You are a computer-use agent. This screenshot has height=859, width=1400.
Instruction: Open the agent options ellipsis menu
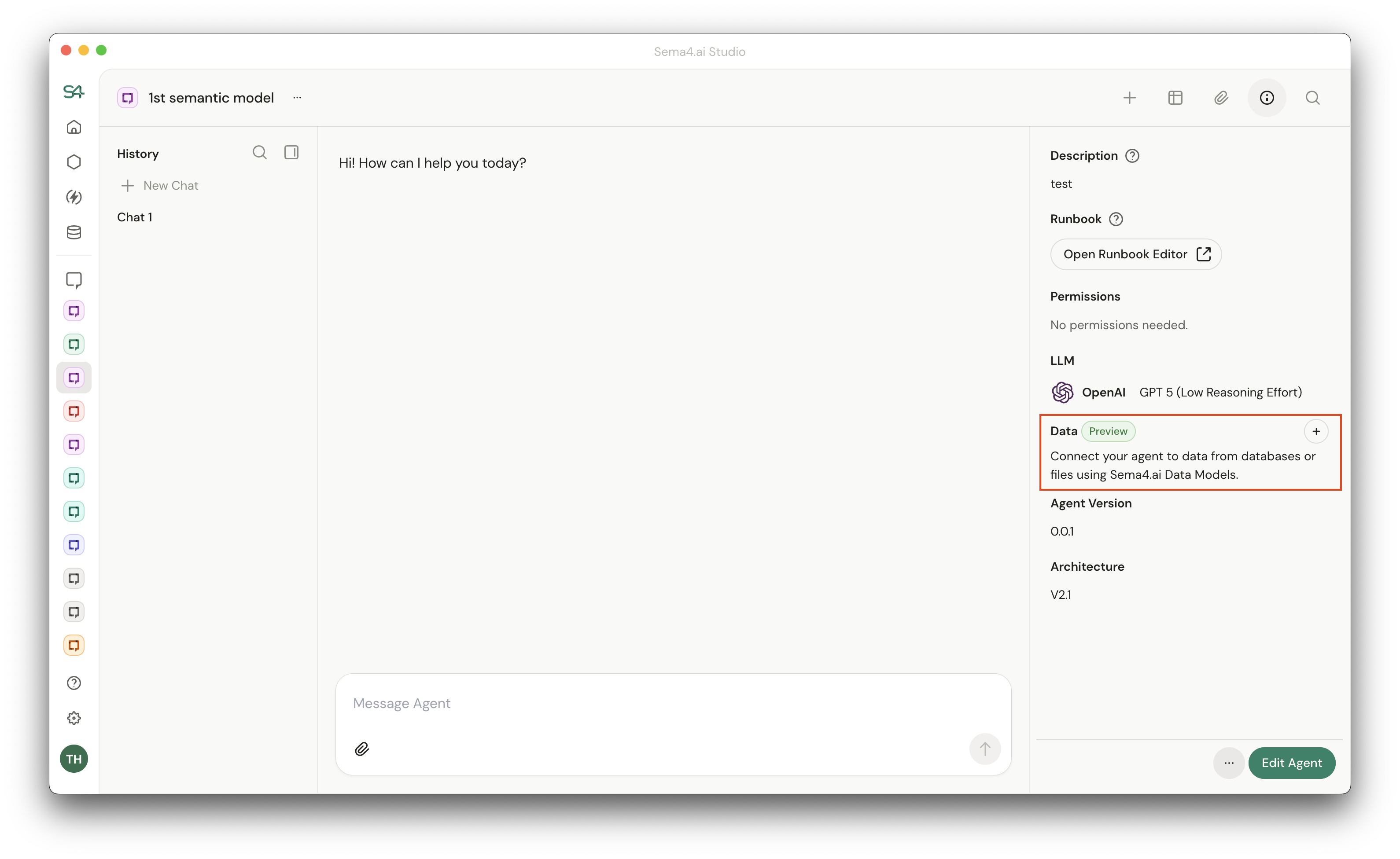(297, 97)
